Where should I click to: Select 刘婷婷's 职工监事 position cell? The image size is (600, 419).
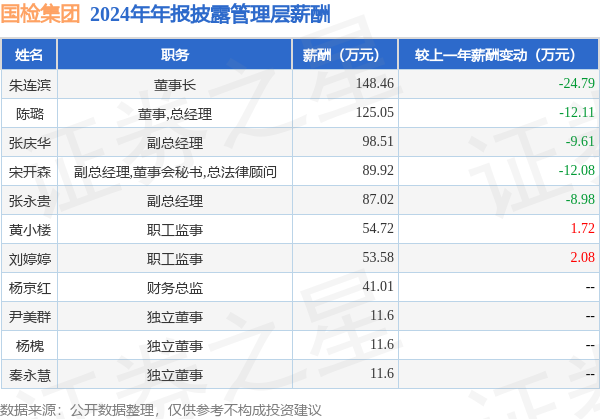click(x=175, y=259)
